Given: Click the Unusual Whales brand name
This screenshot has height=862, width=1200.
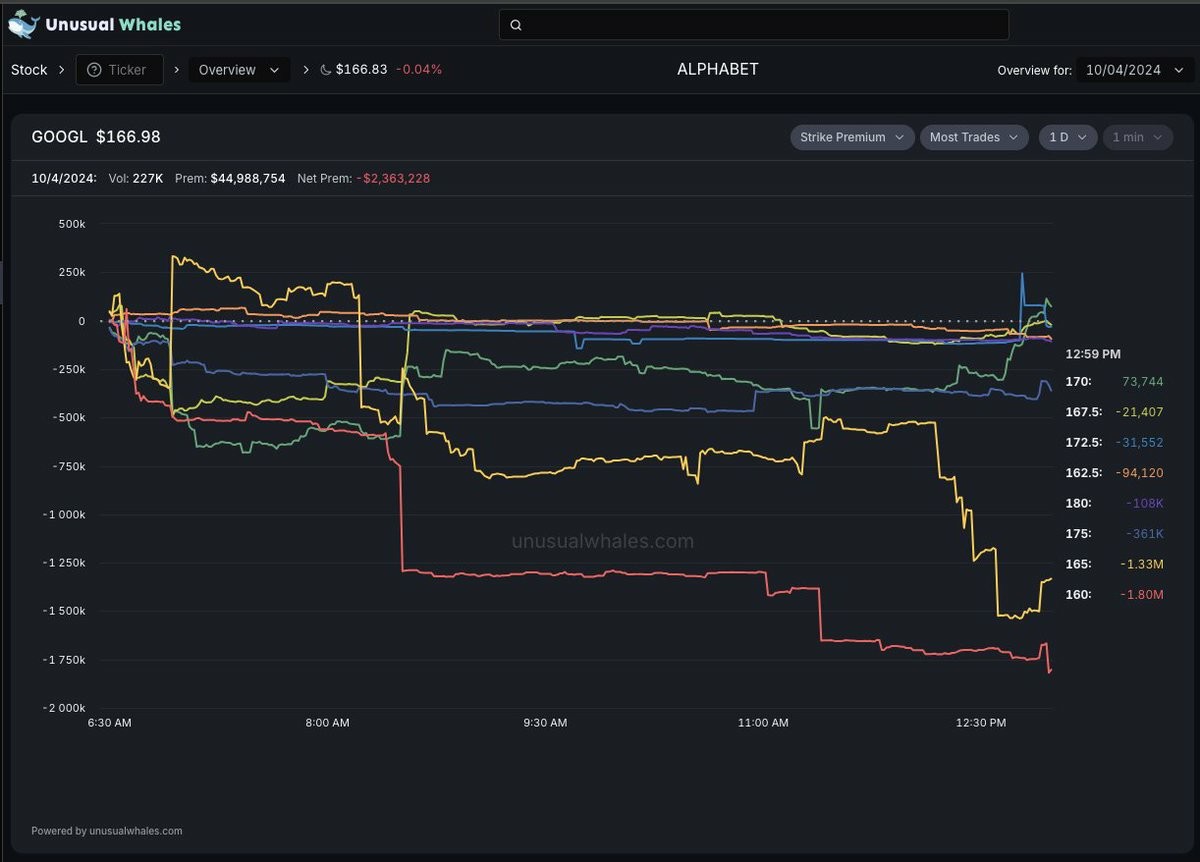Looking at the screenshot, I should coord(113,25).
